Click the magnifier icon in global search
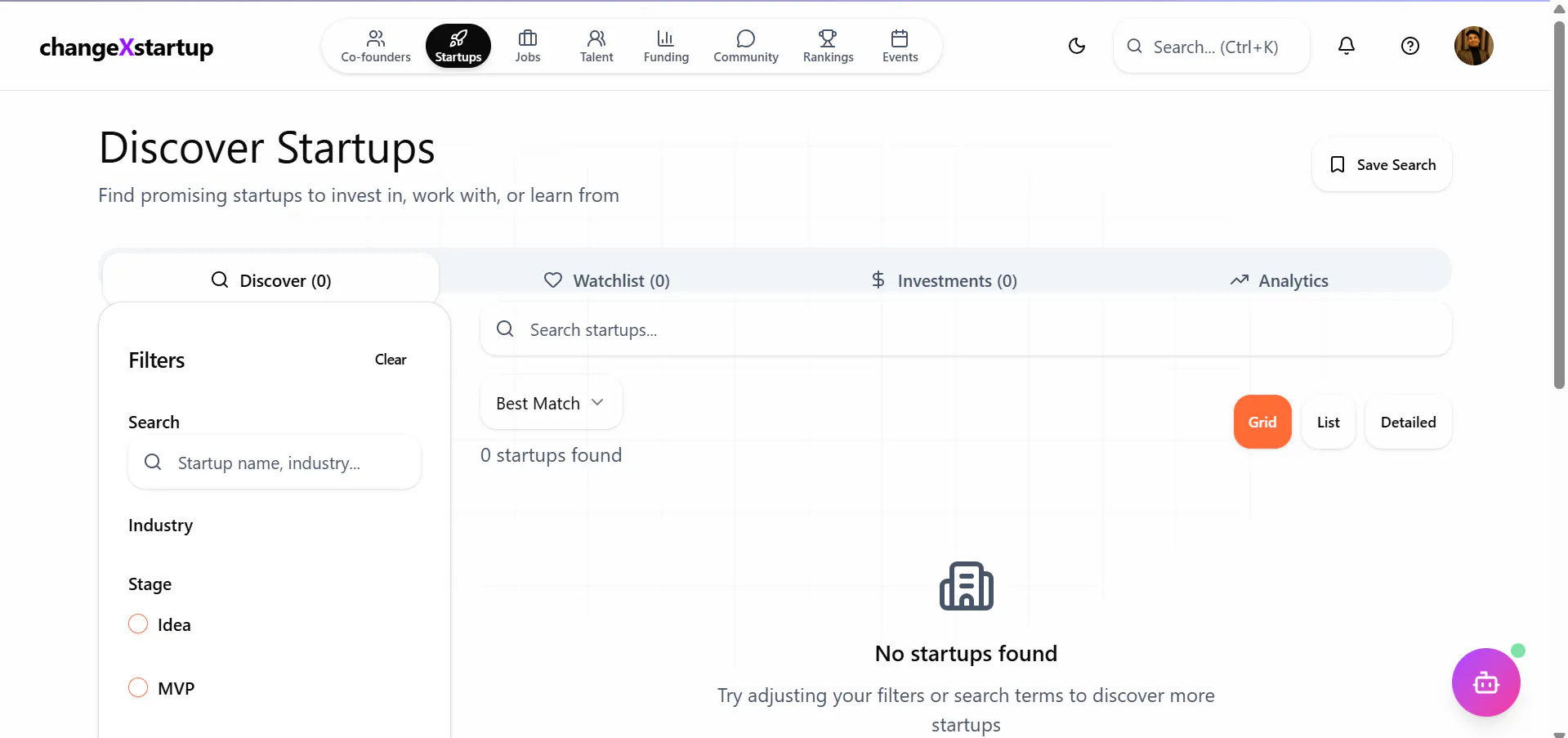The image size is (1568, 738). click(1134, 46)
